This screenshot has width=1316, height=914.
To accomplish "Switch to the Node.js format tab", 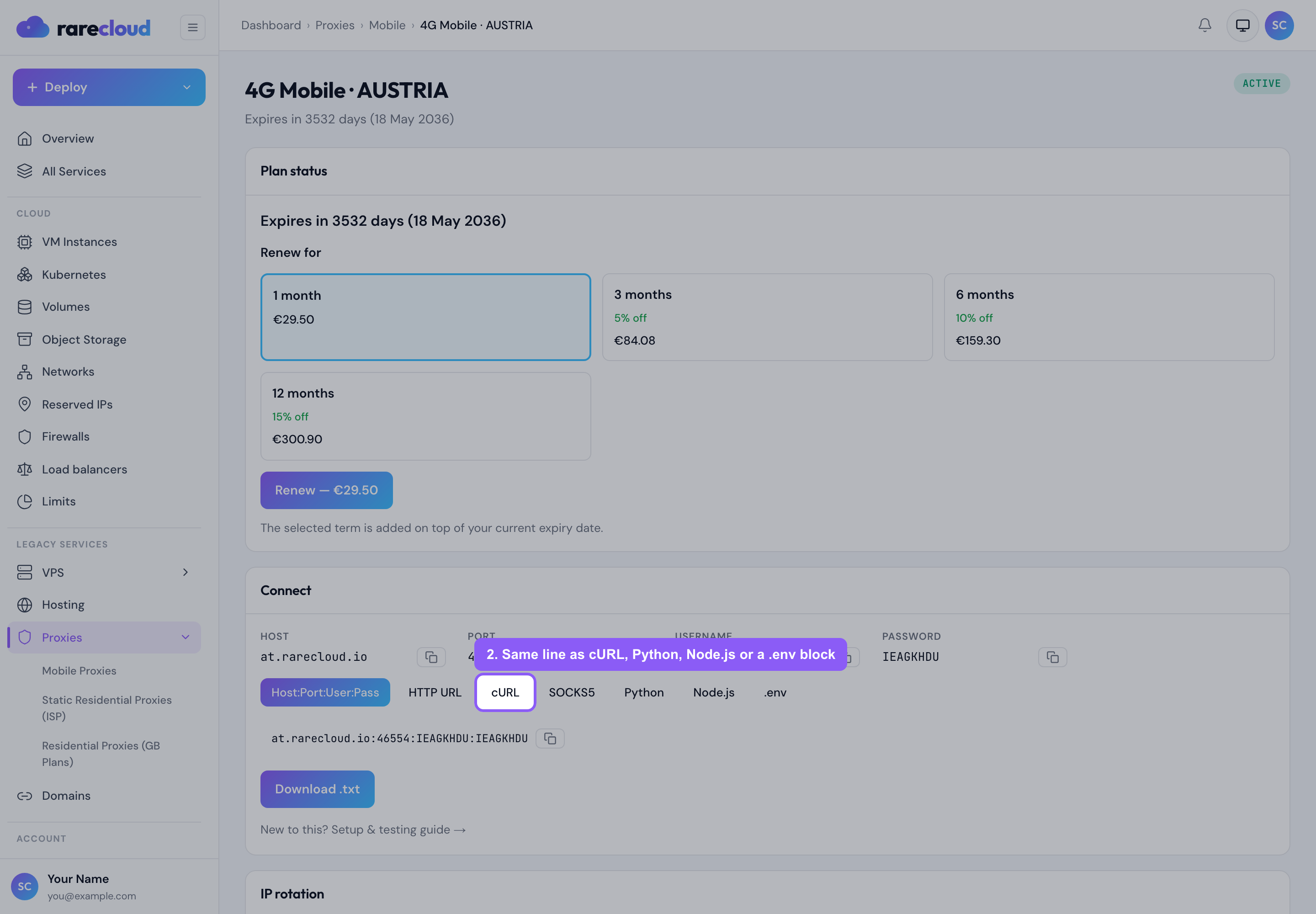I will pyautogui.click(x=714, y=692).
